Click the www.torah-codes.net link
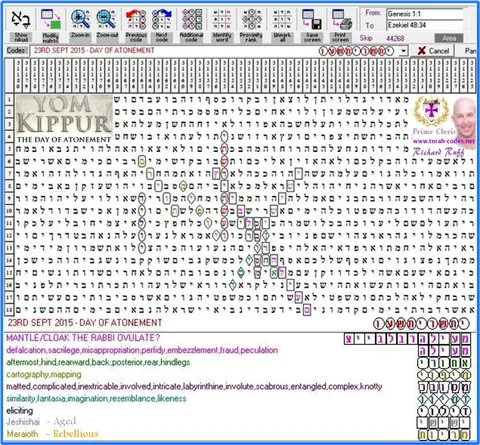The image size is (480, 445). [444, 141]
